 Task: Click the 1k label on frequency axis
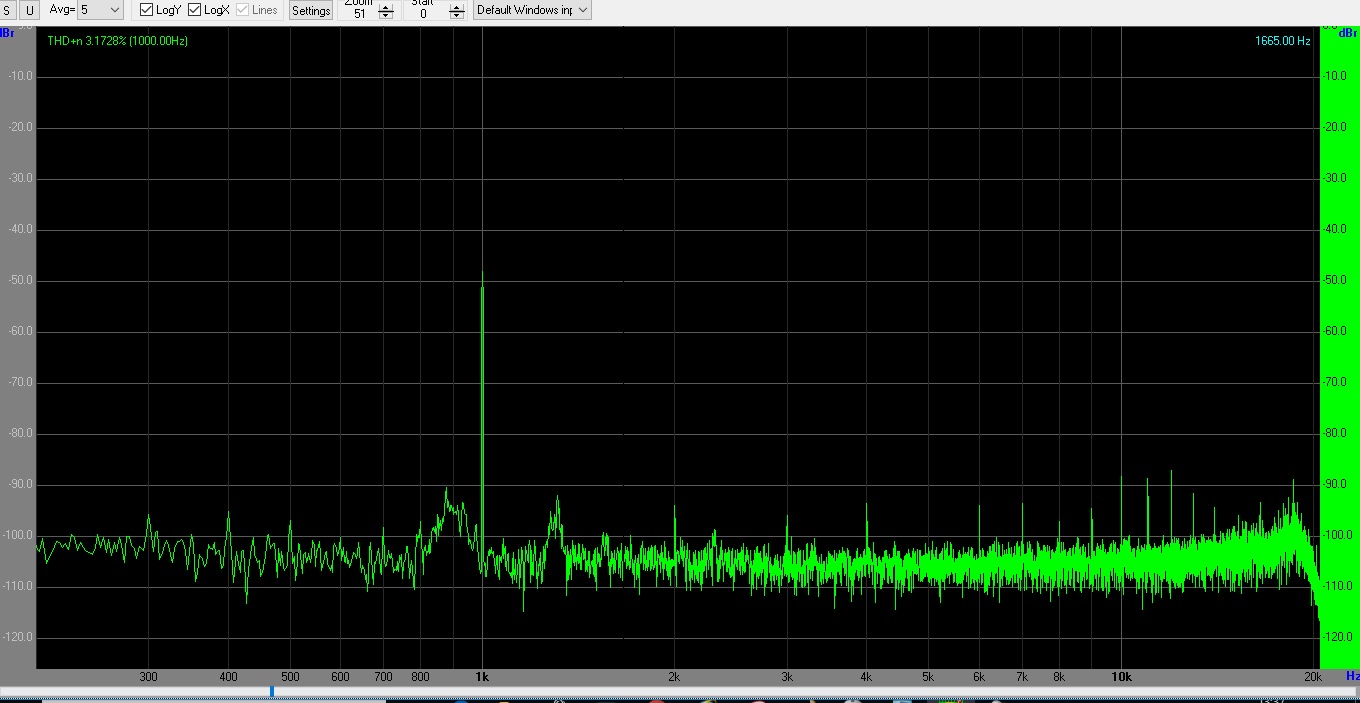[x=481, y=677]
